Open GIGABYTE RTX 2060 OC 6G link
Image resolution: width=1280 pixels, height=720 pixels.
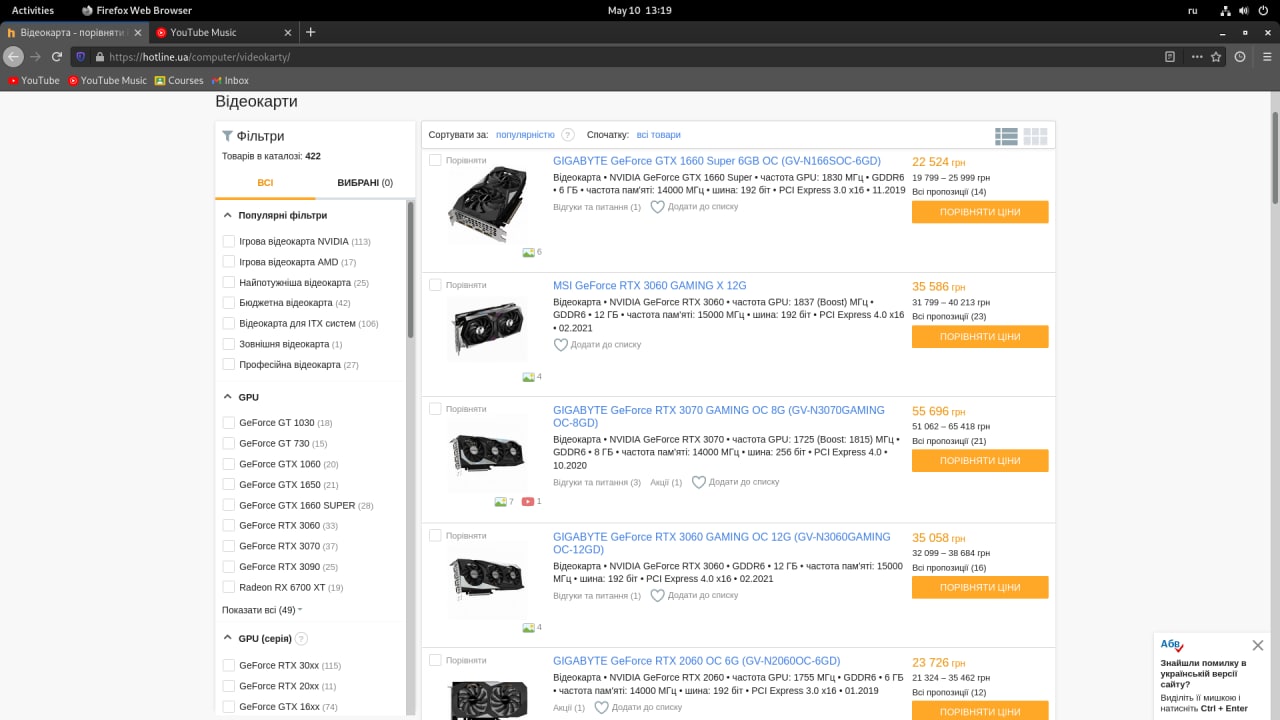(697, 661)
